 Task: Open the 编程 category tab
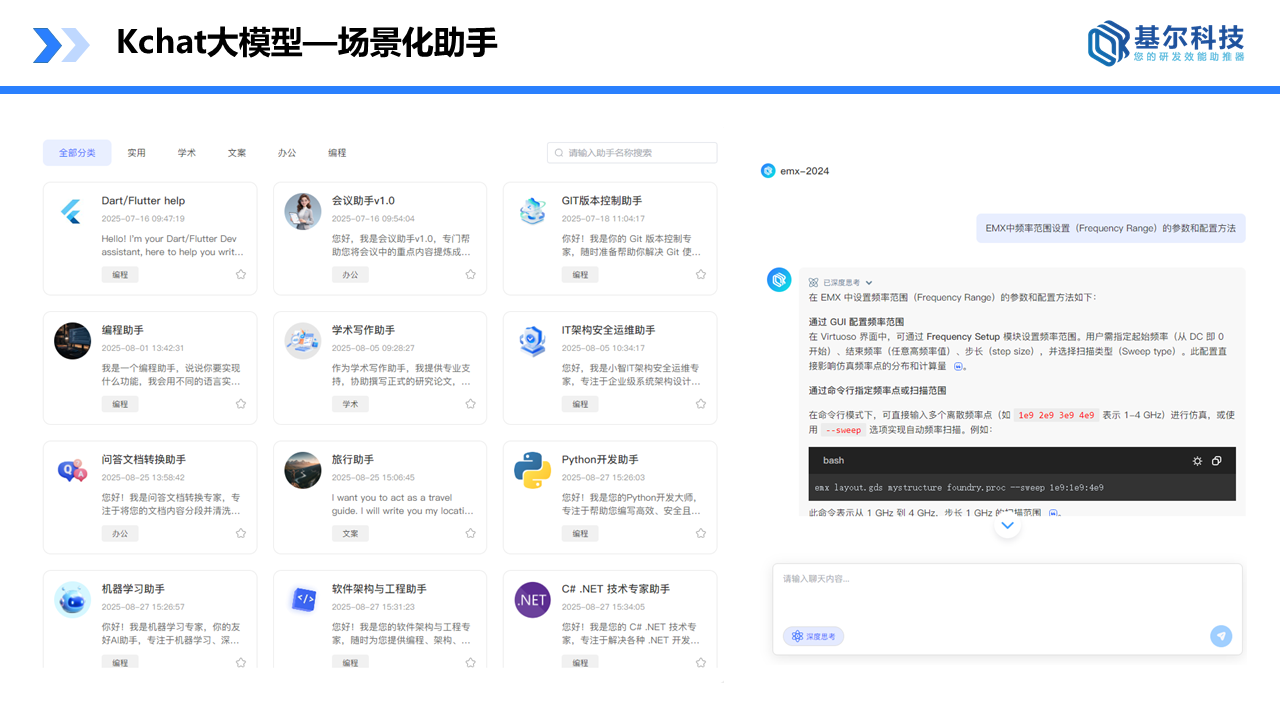337,152
